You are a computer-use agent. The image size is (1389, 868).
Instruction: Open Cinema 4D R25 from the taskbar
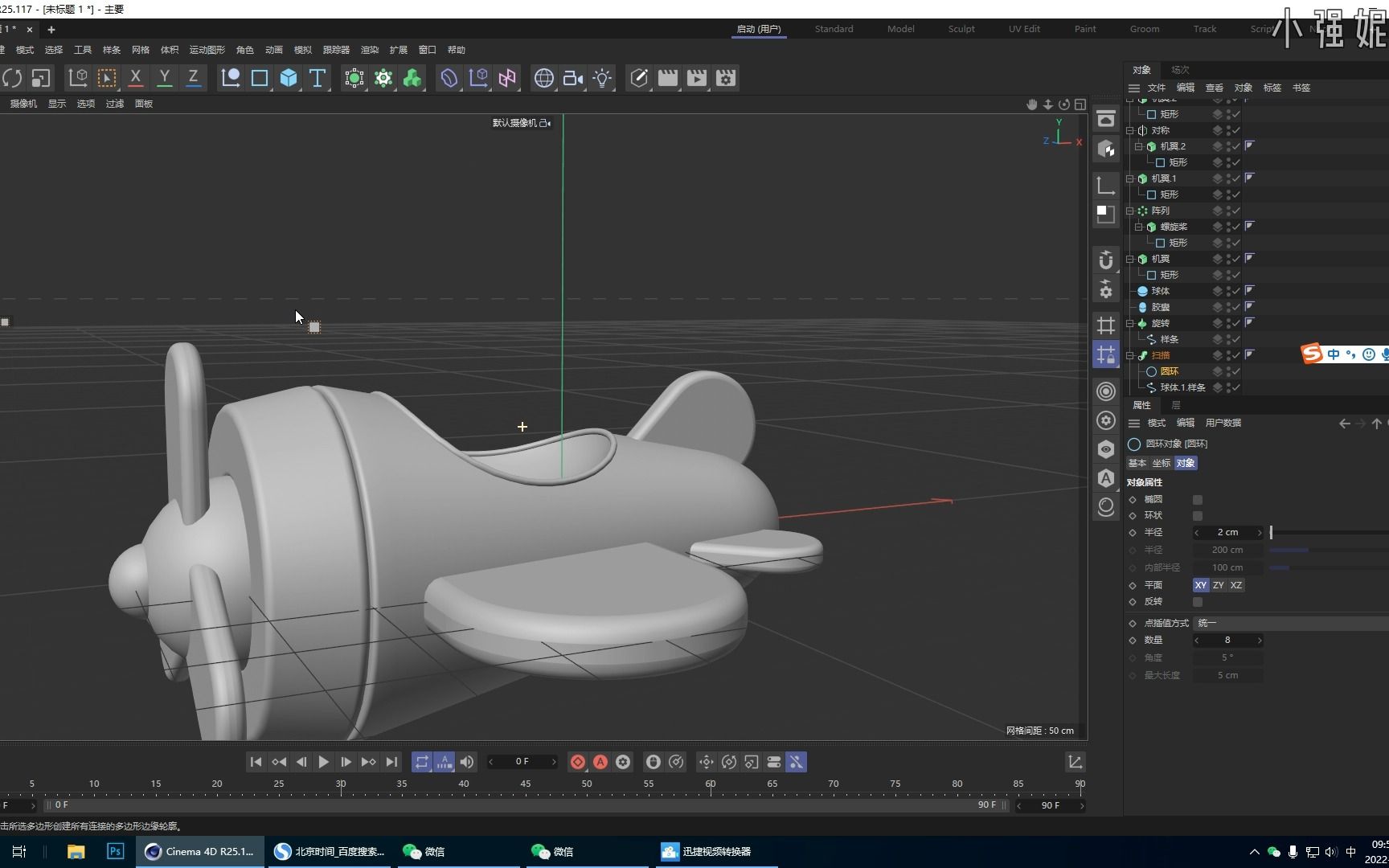point(199,851)
